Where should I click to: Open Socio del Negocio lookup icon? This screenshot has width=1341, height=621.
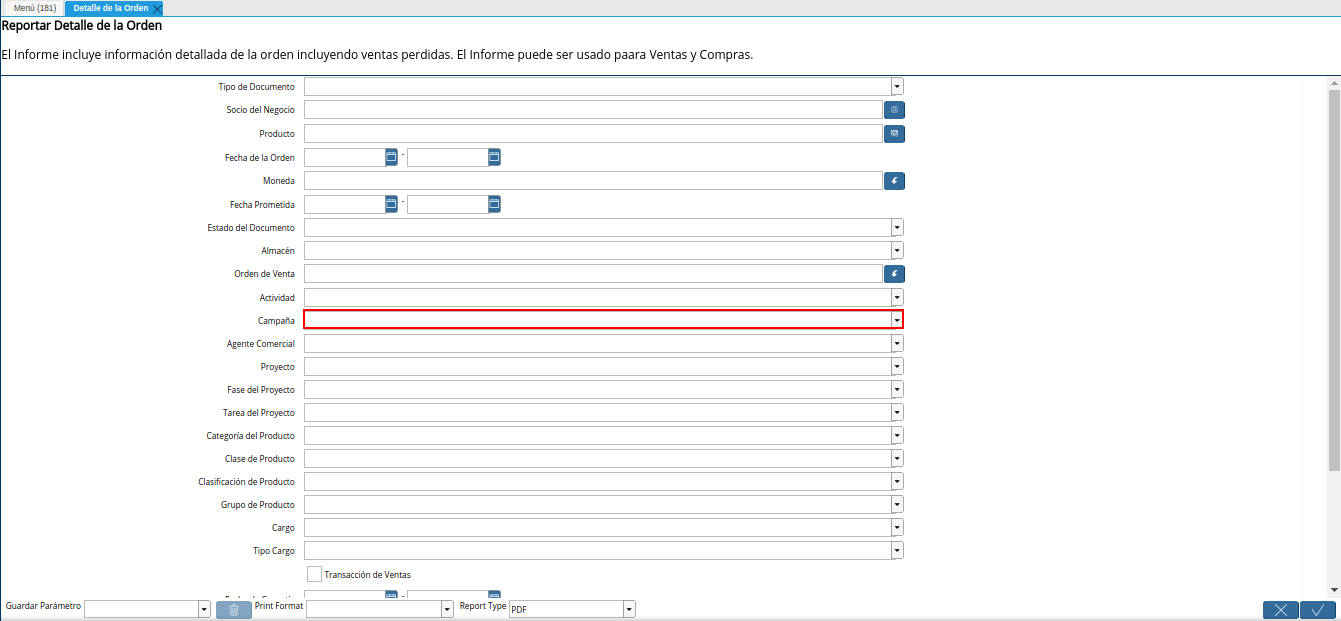894,110
